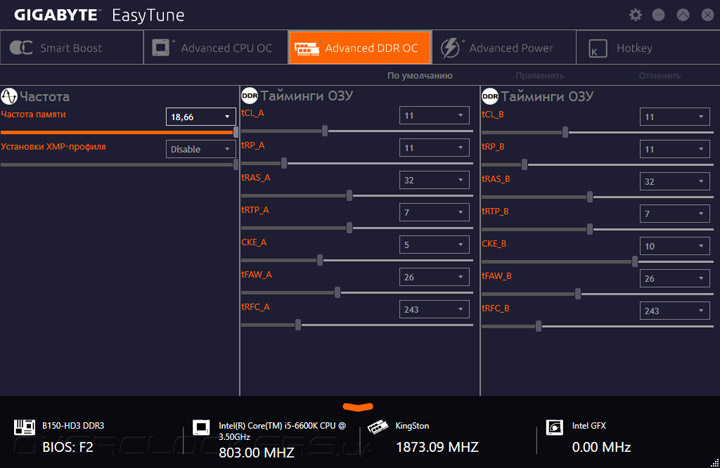Screen dimensions: 720x468
Task: Click the RAM module icon next to KingSton
Action: (x=377, y=427)
